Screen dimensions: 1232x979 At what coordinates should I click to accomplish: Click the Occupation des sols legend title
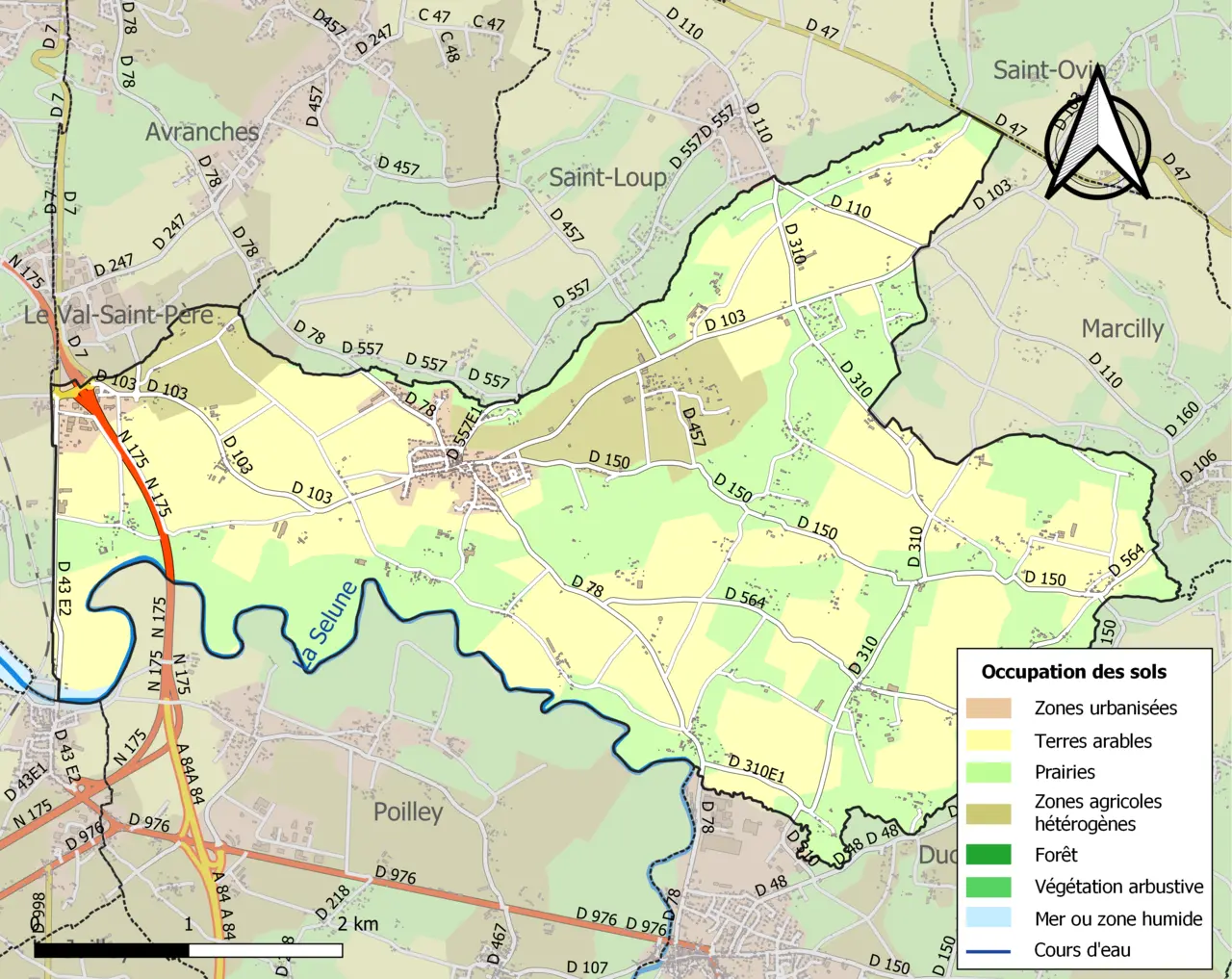(x=1073, y=672)
